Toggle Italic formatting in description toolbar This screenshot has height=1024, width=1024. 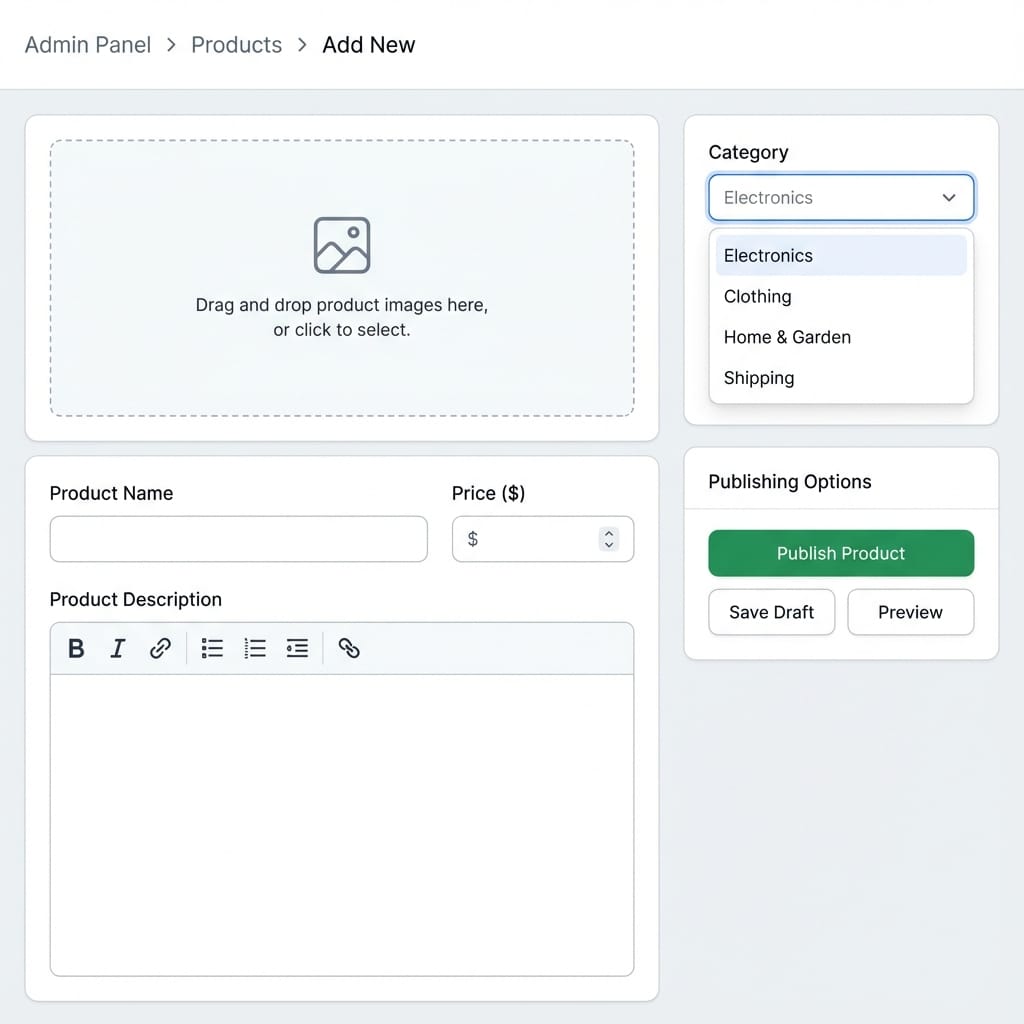[117, 649]
